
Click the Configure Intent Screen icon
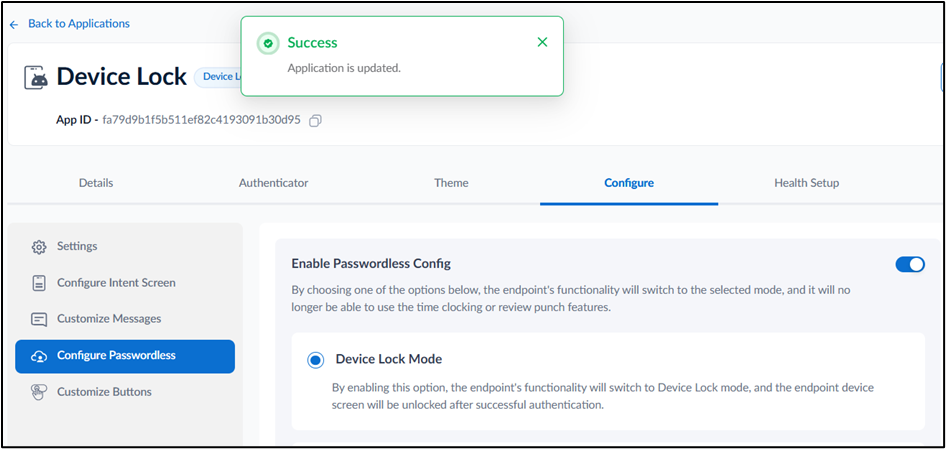coord(39,283)
